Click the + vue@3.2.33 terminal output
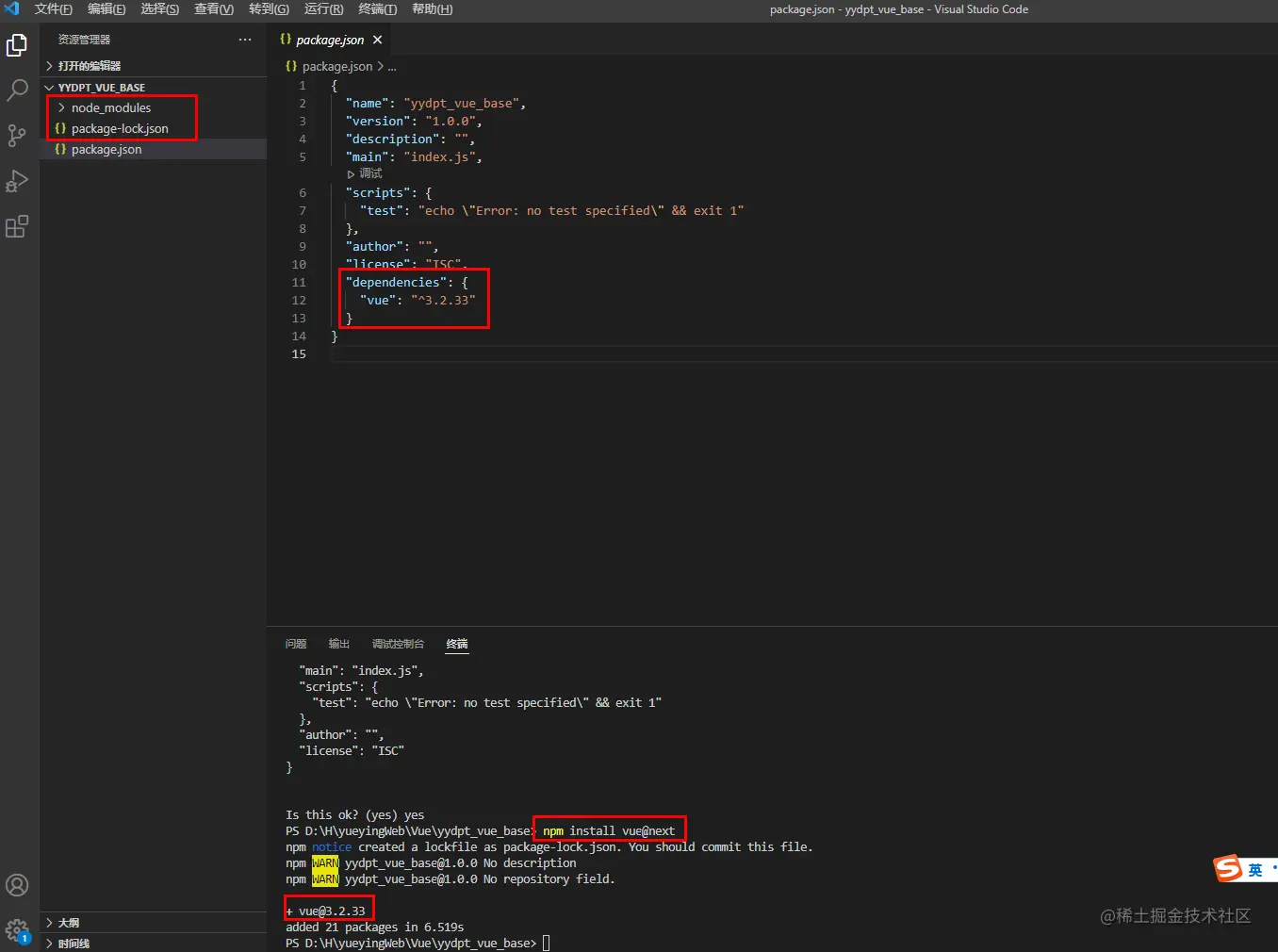 click(326, 911)
